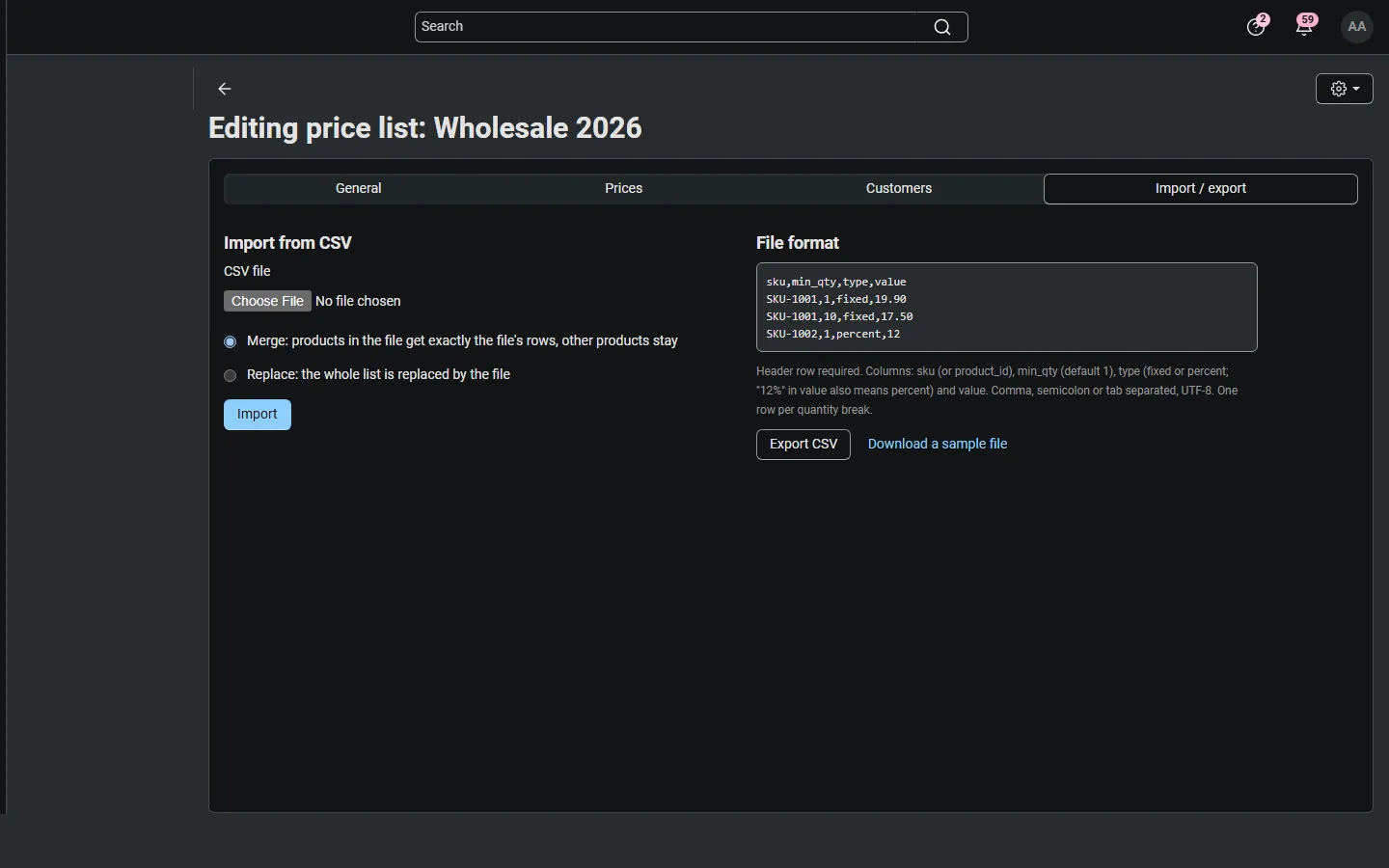The image size is (1389, 868).
Task: Switch to the Prices tab
Action: tap(624, 189)
